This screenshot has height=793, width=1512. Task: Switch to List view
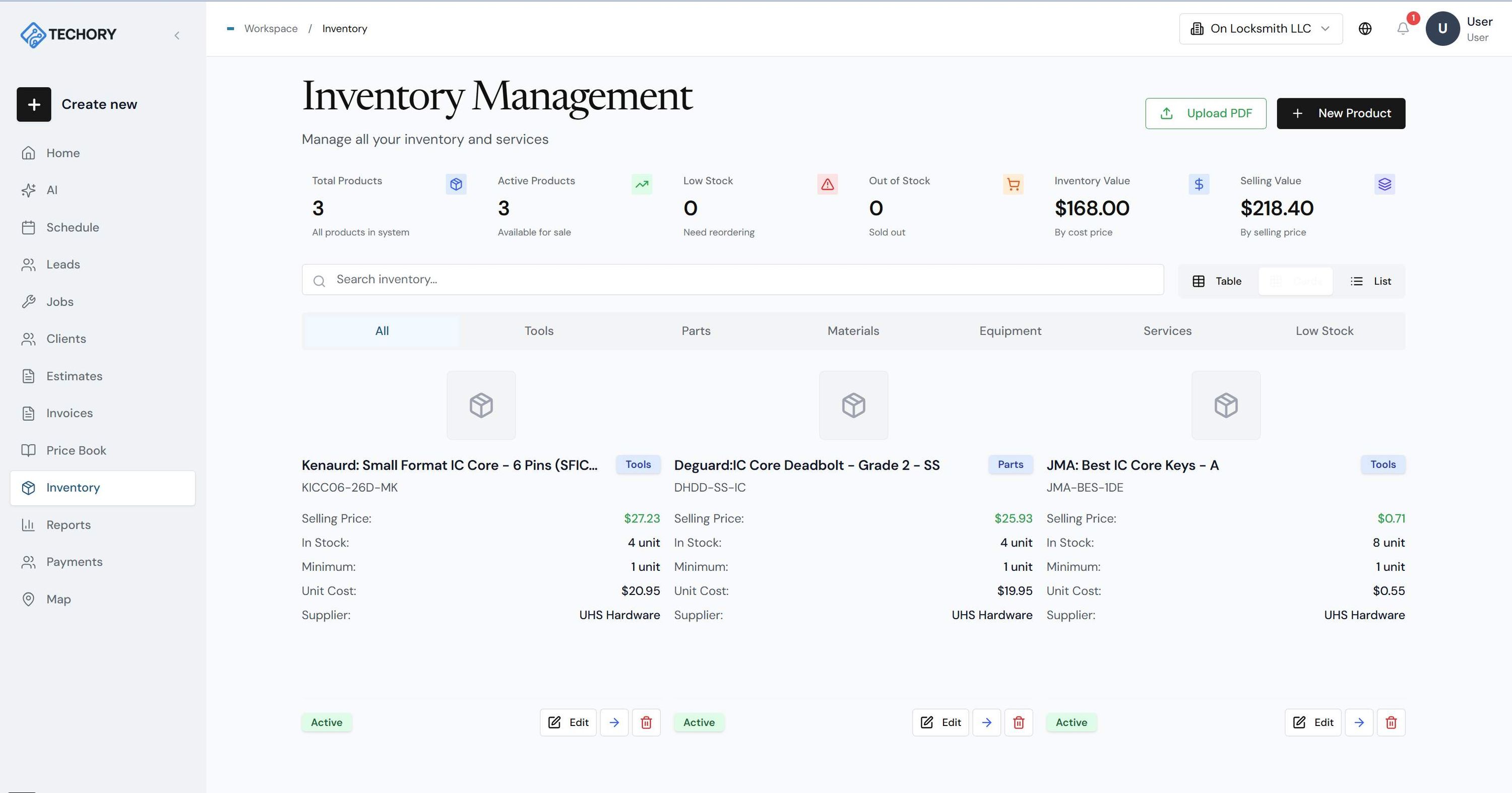(x=1370, y=281)
